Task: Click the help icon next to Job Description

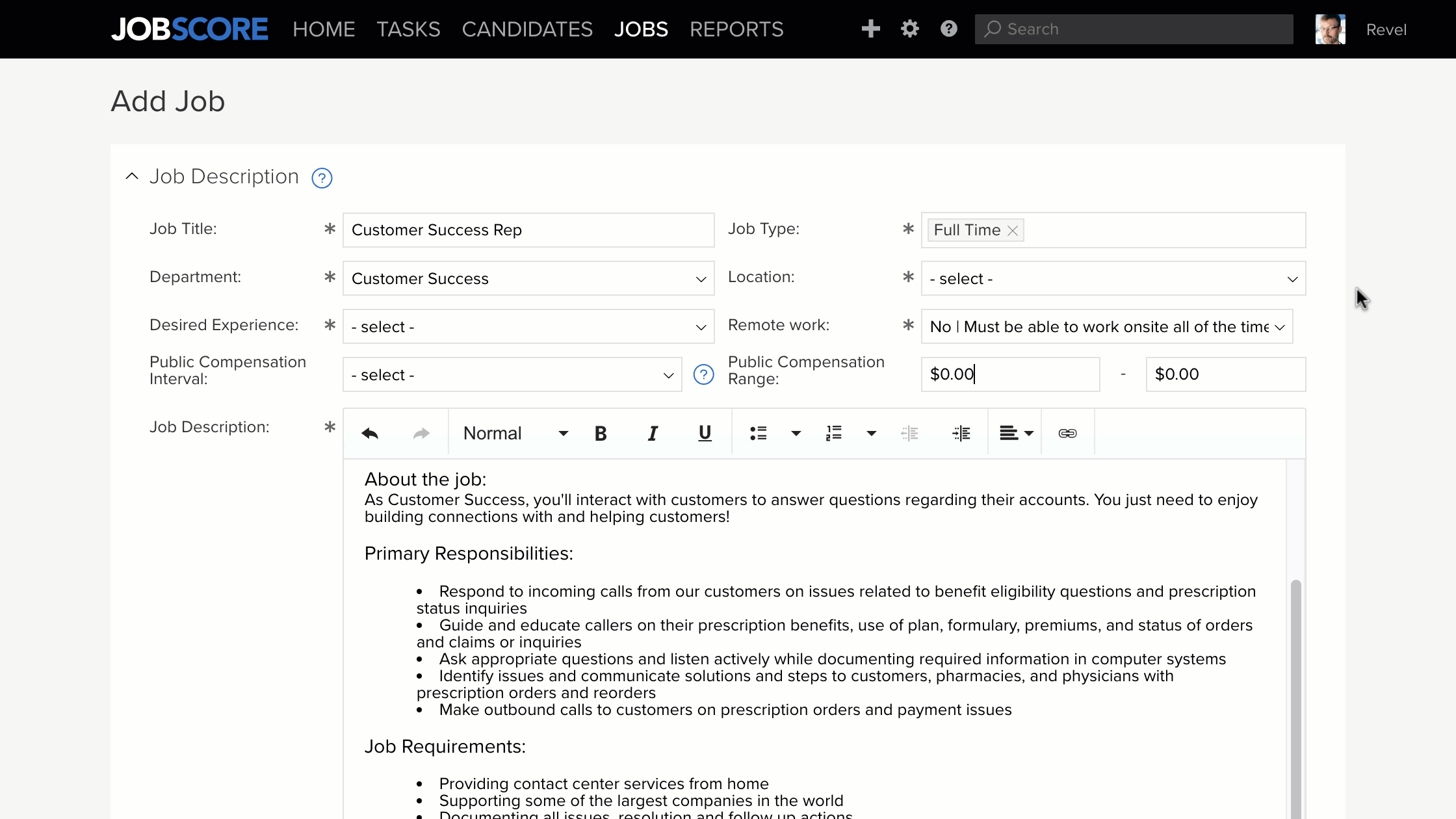Action: click(x=322, y=178)
